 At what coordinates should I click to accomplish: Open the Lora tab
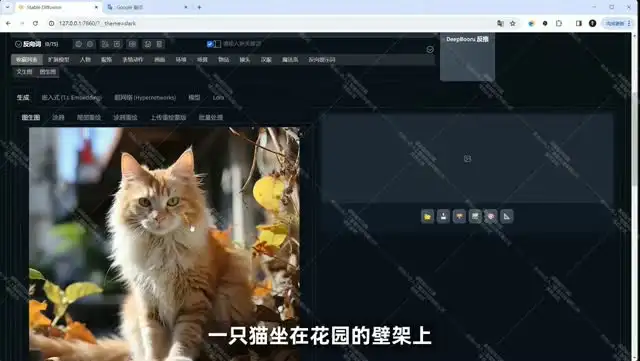[218, 98]
